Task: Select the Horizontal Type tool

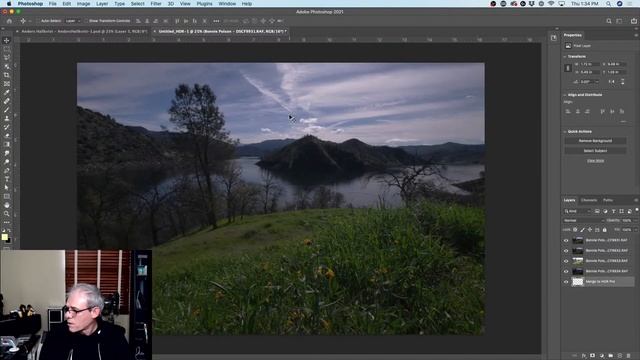Action: coord(7,179)
